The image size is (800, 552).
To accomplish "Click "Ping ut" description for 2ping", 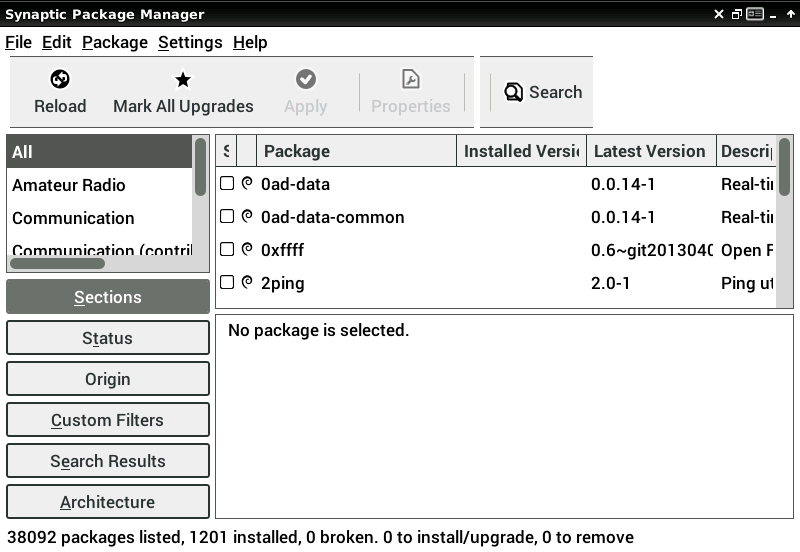I will 747,283.
